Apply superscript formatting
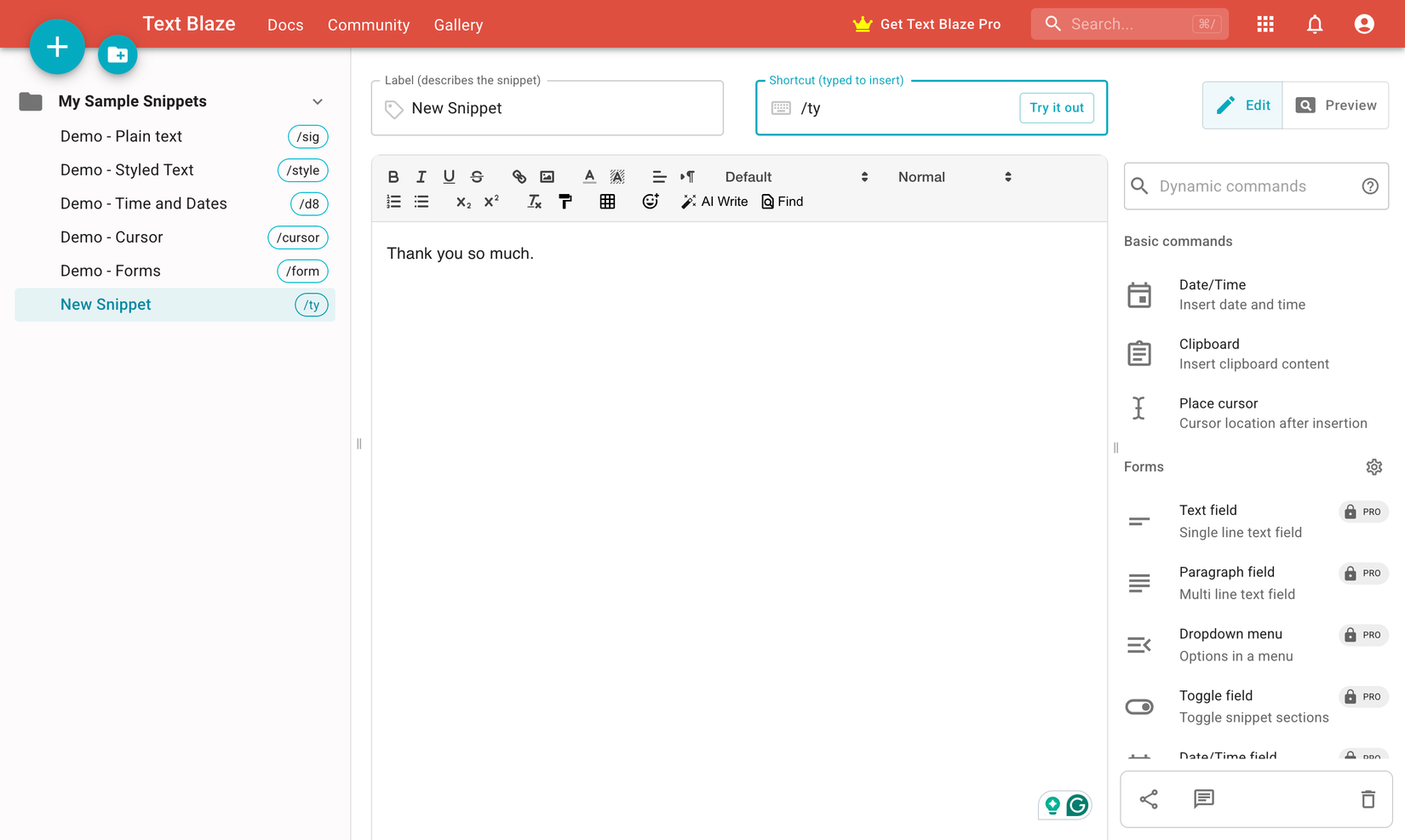 pos(491,203)
